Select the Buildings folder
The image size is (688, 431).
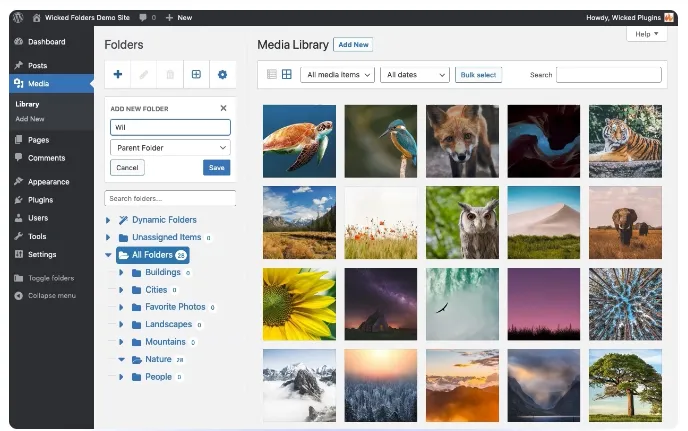[161, 273]
